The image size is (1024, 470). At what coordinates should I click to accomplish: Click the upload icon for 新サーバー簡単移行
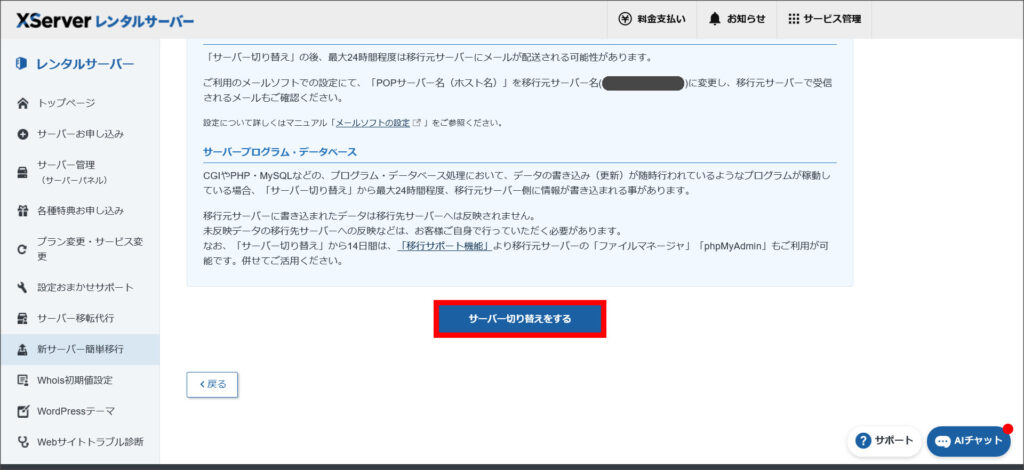click(x=23, y=349)
